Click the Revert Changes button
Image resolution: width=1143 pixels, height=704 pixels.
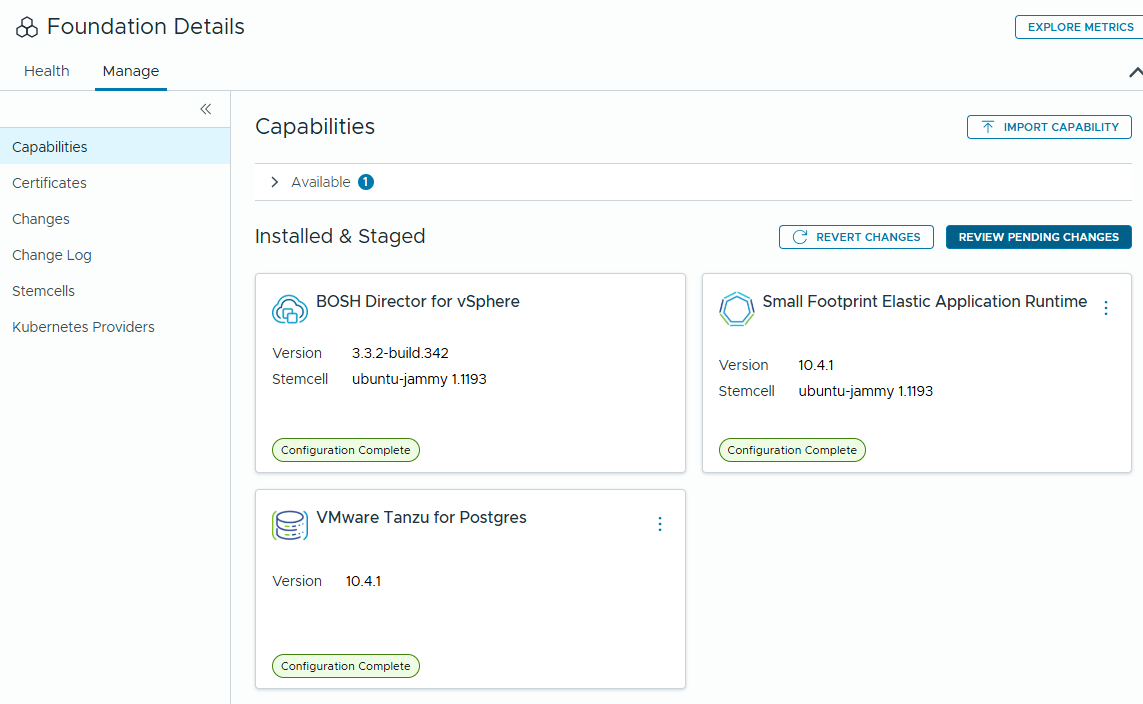(856, 237)
